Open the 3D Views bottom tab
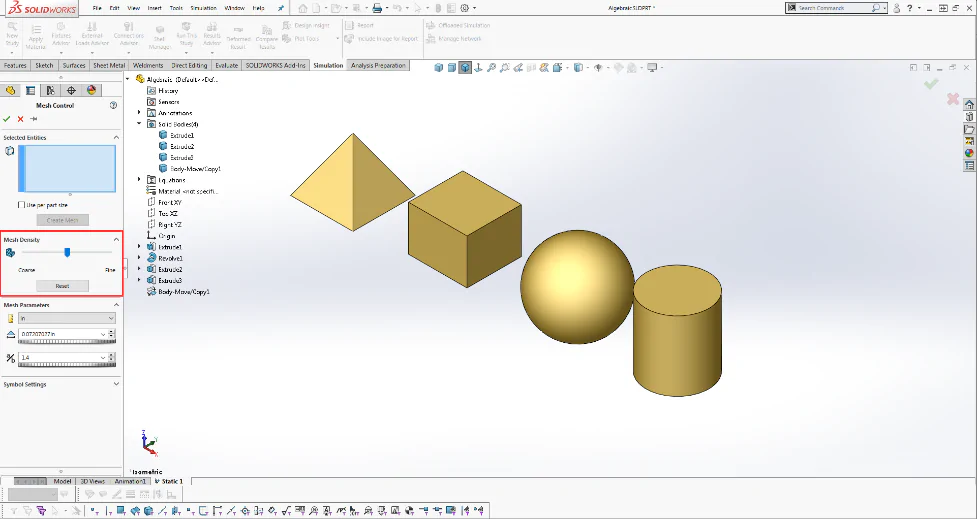 pos(92,481)
